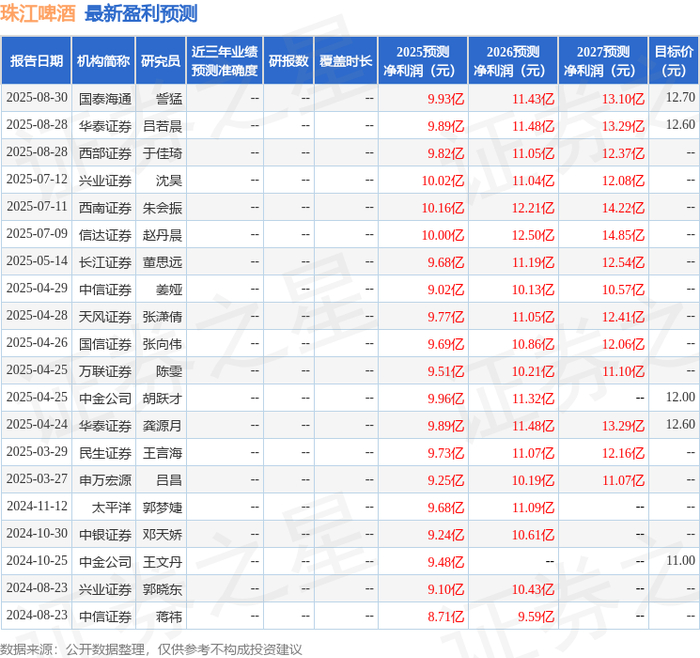Image resolution: width=700 pixels, height=658 pixels.
Task: Click the 目标价 column header
Action: click(674, 61)
